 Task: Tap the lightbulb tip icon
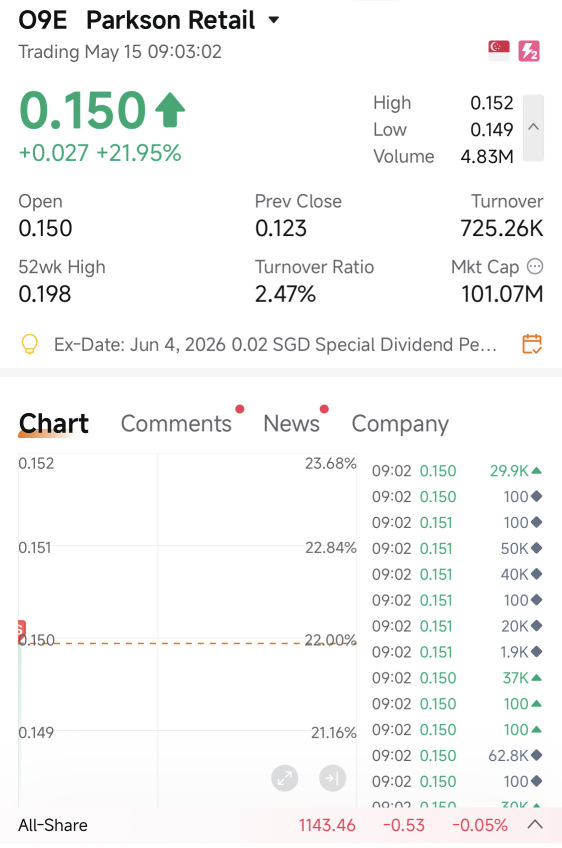click(x=30, y=344)
